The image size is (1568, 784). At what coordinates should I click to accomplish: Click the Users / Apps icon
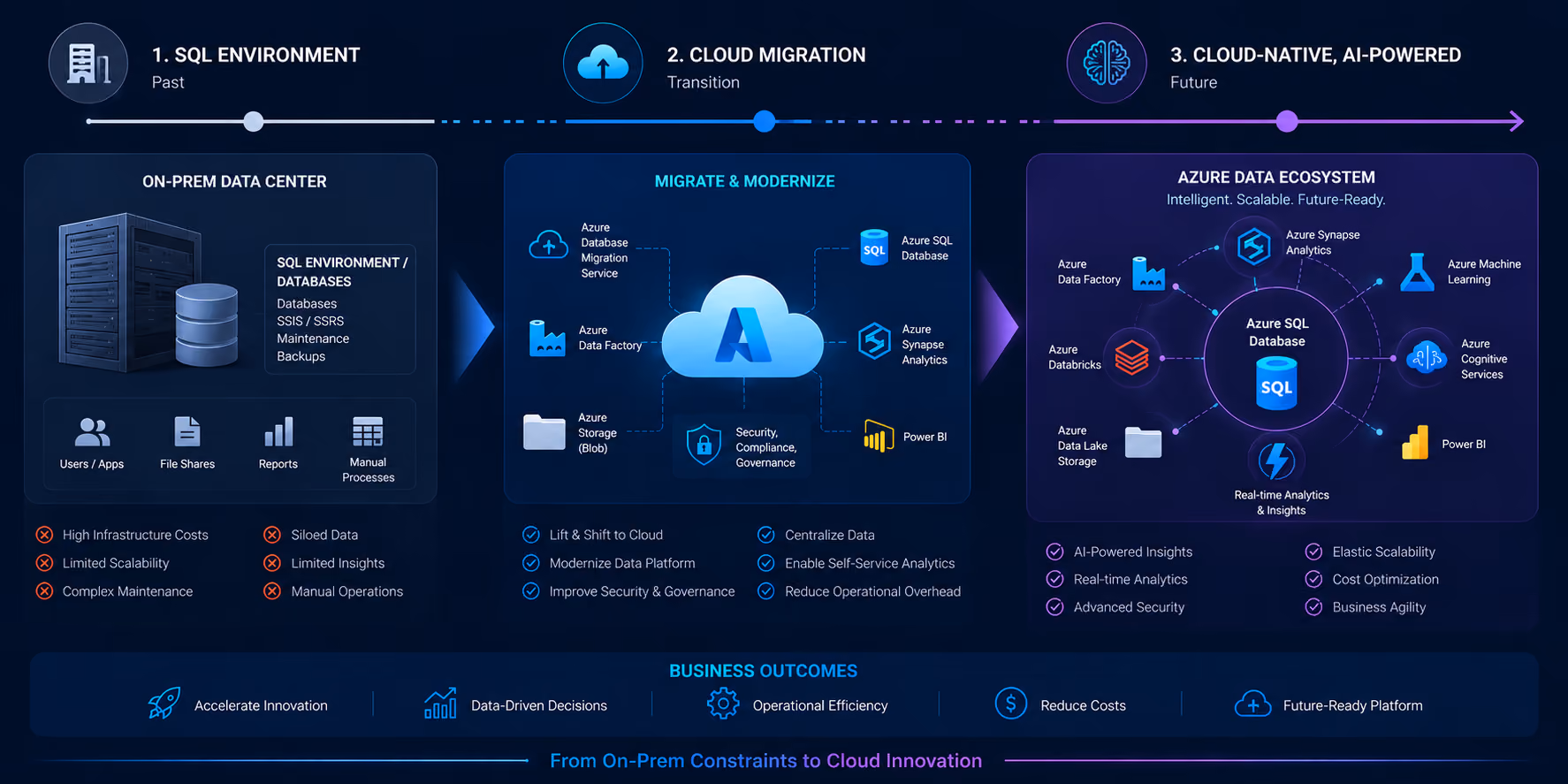point(92,432)
